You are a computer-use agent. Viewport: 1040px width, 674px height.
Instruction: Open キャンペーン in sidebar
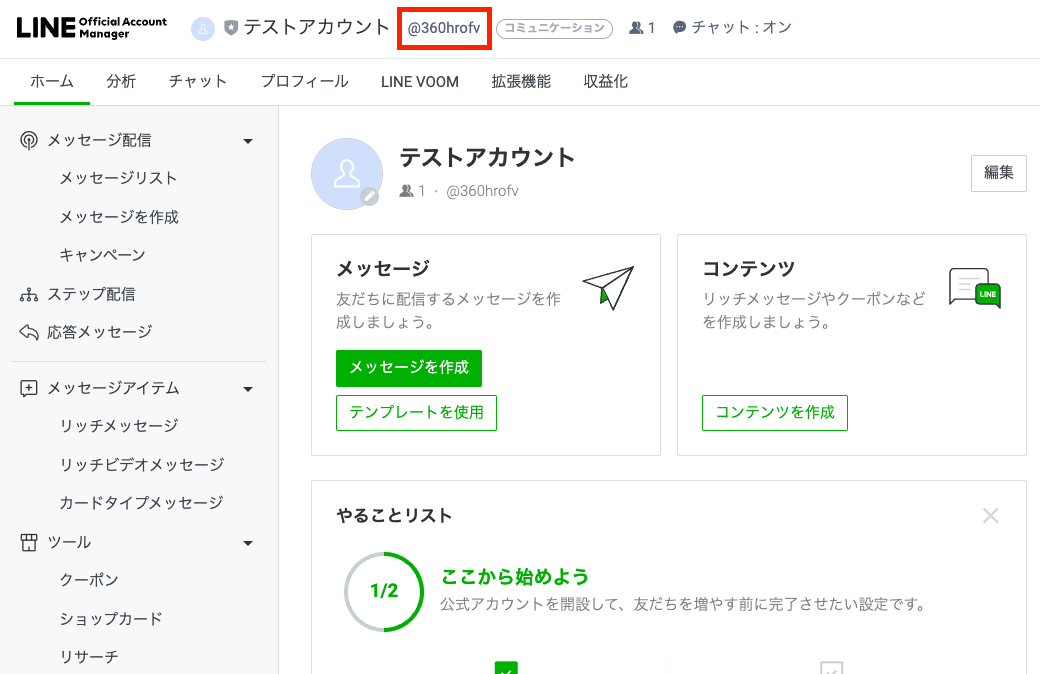(x=103, y=255)
